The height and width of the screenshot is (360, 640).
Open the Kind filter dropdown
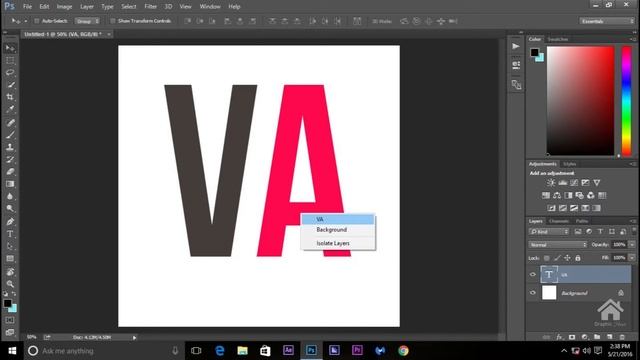pos(549,232)
